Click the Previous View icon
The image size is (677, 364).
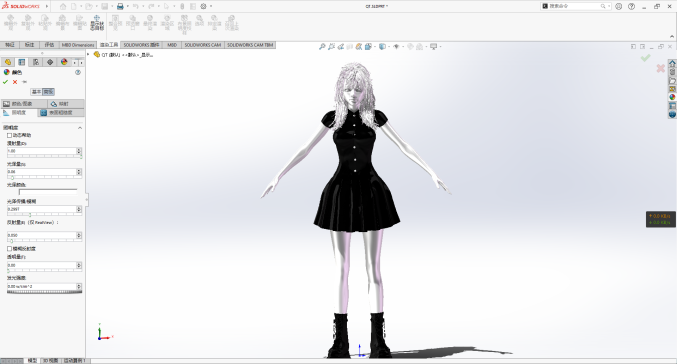click(341, 47)
